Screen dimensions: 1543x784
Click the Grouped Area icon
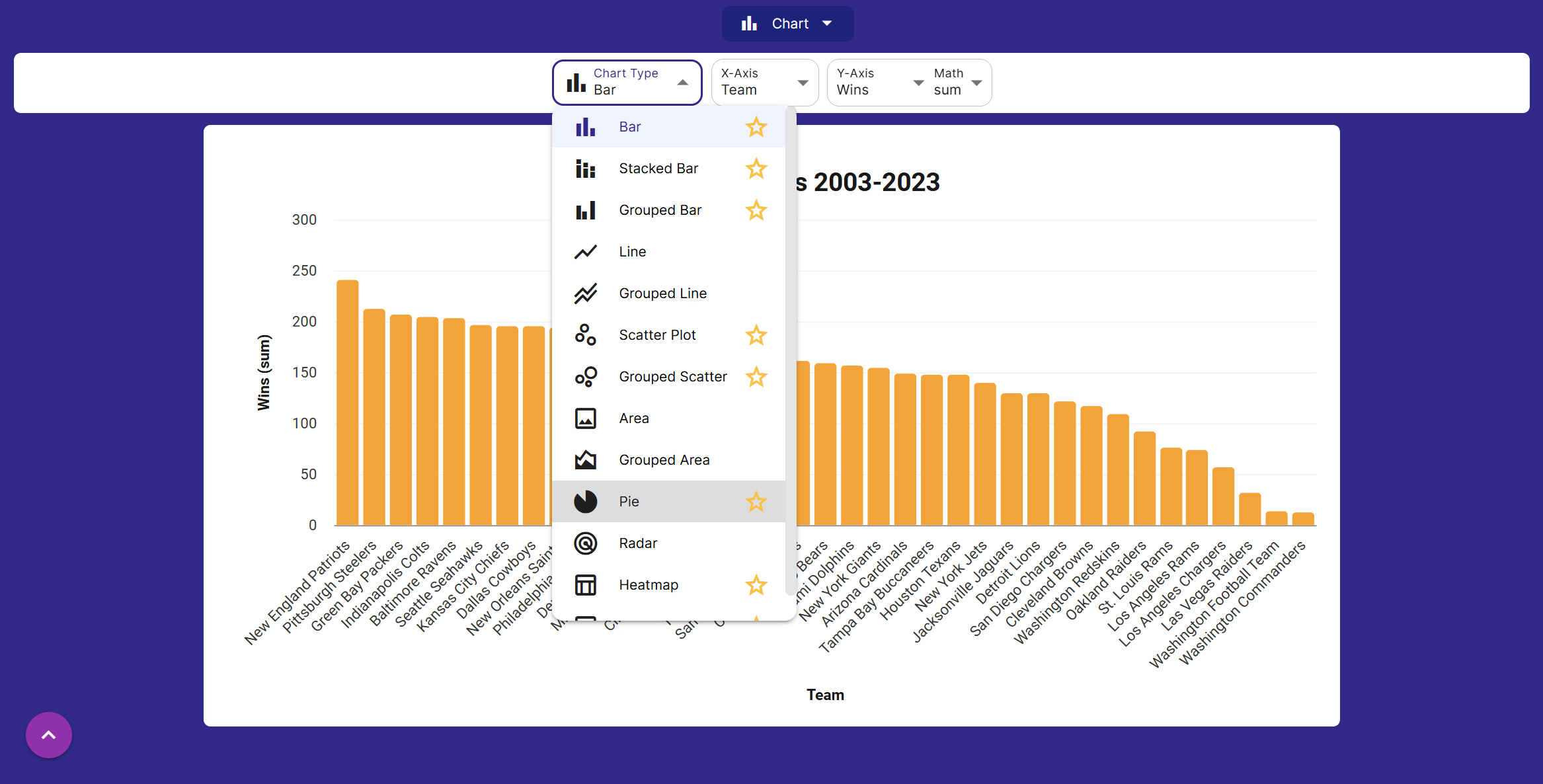click(585, 460)
